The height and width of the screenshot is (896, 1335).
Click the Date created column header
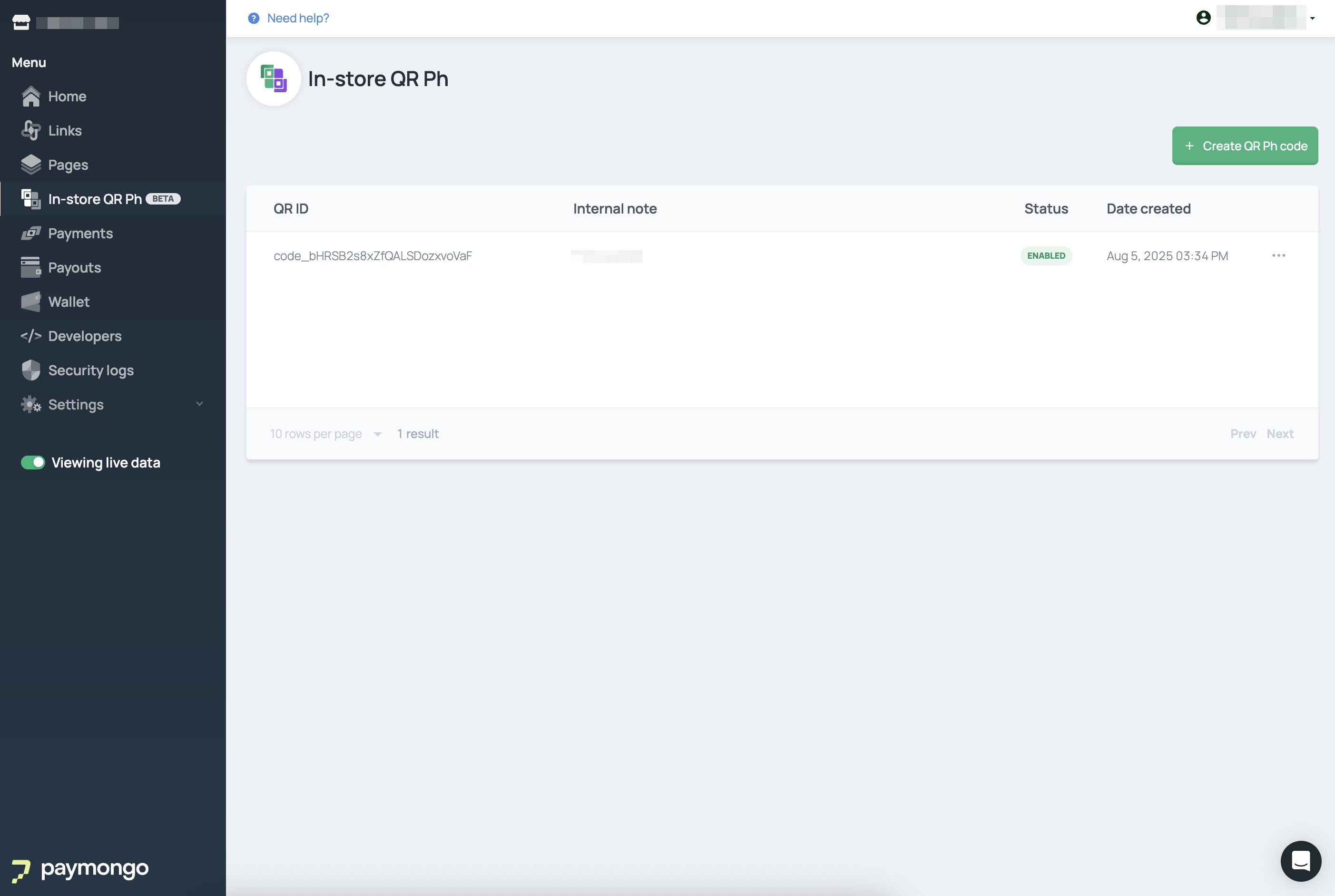coord(1148,209)
